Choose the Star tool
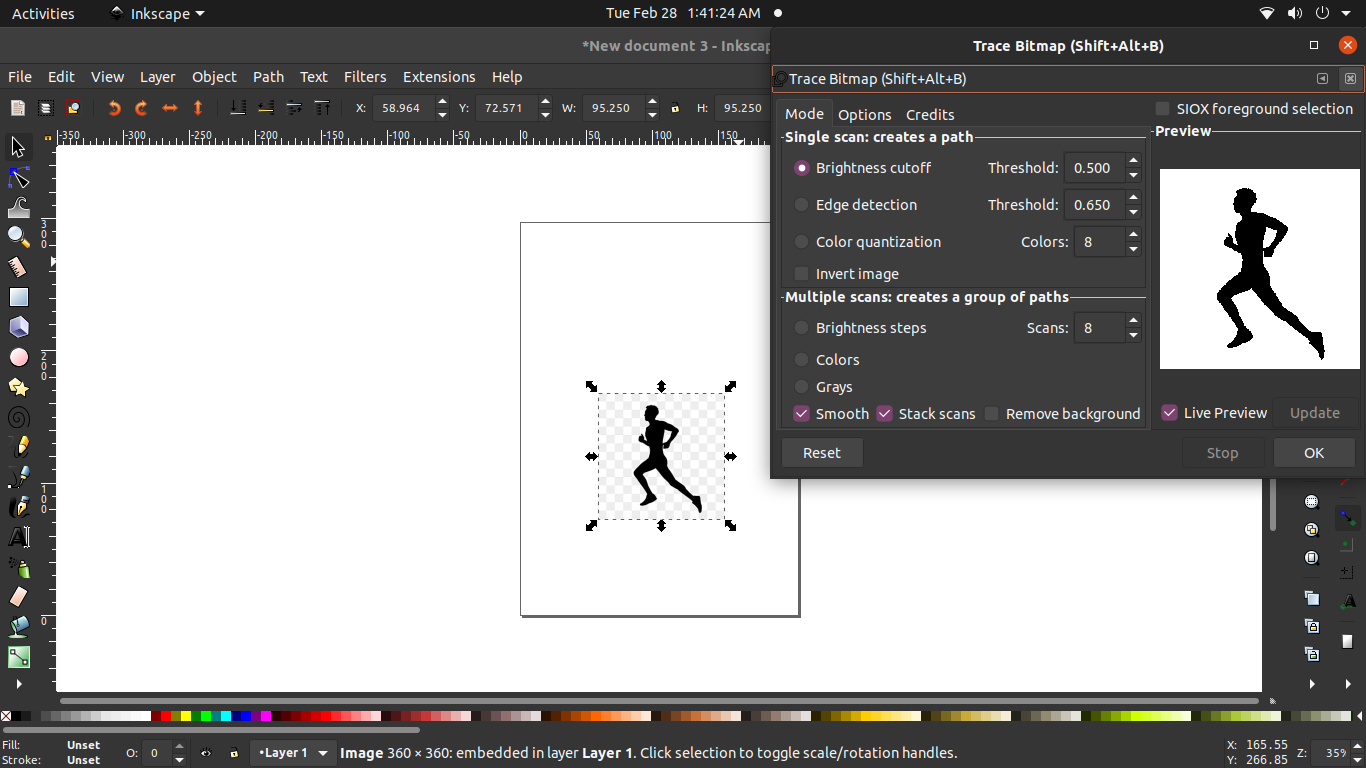 coord(17,387)
